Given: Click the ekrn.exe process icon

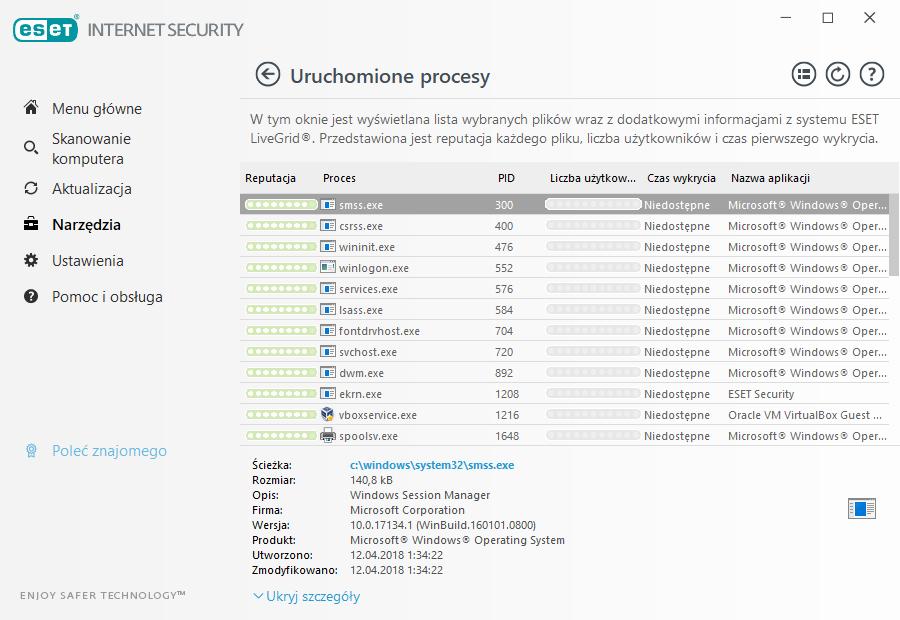Looking at the screenshot, I should point(328,393).
